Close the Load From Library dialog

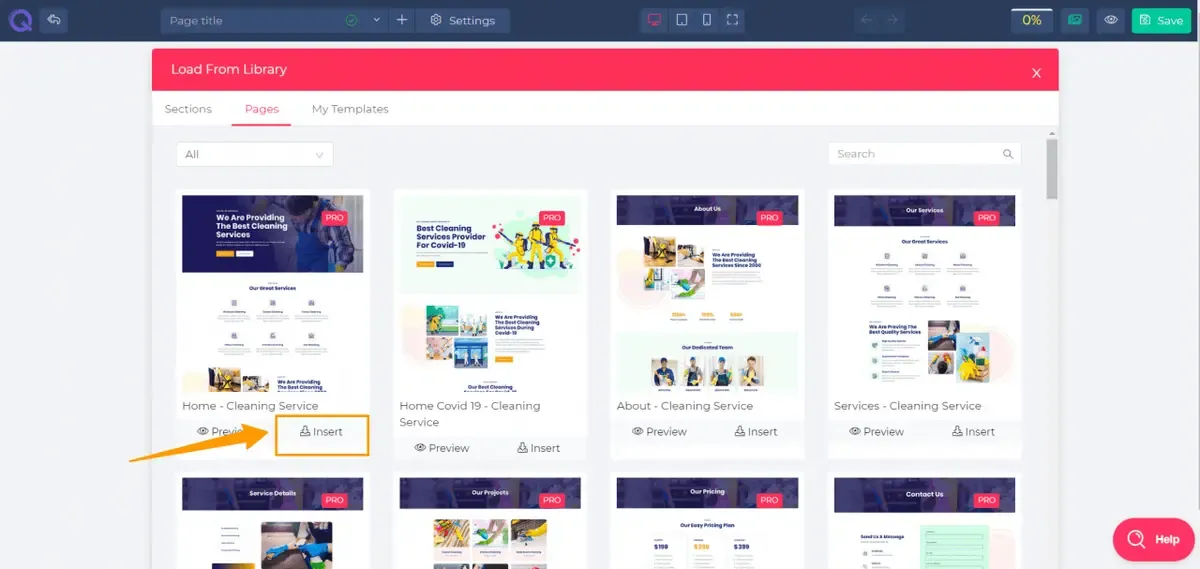pyautogui.click(x=1036, y=73)
